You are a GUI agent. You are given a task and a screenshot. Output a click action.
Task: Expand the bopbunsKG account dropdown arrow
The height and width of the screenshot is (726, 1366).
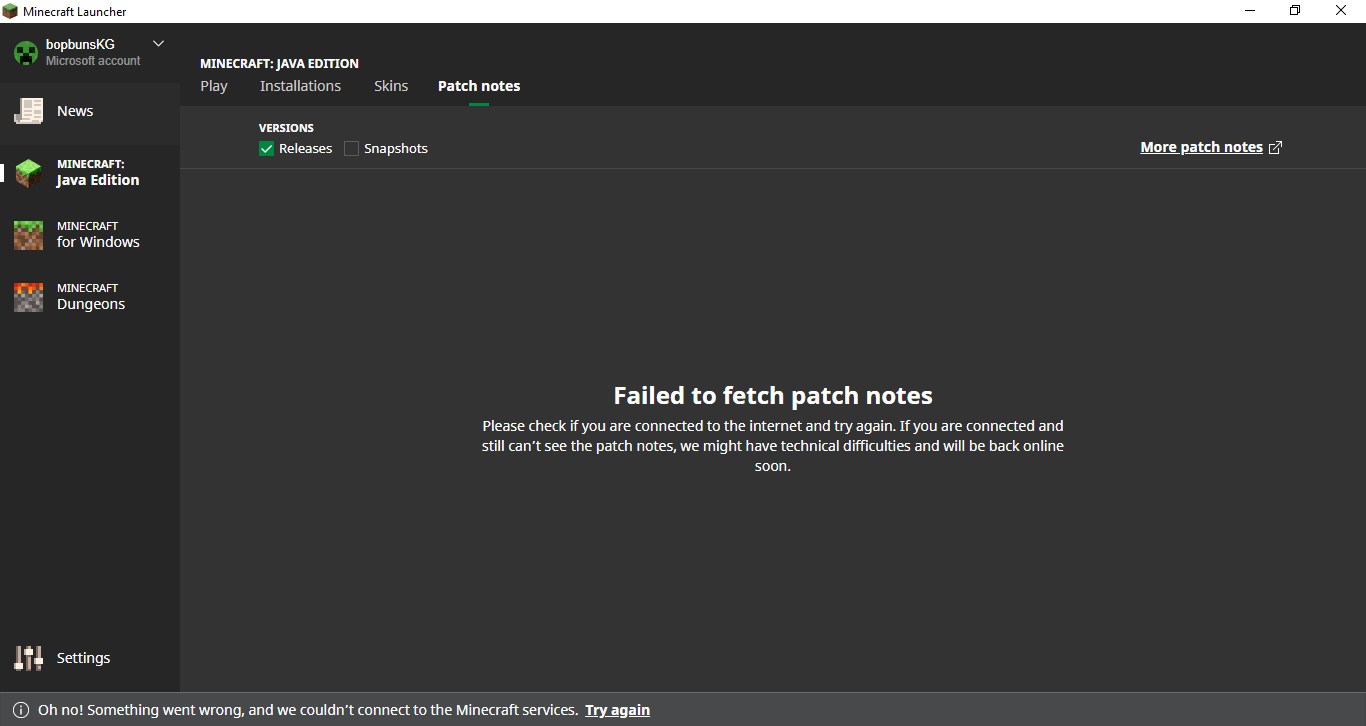coord(158,44)
